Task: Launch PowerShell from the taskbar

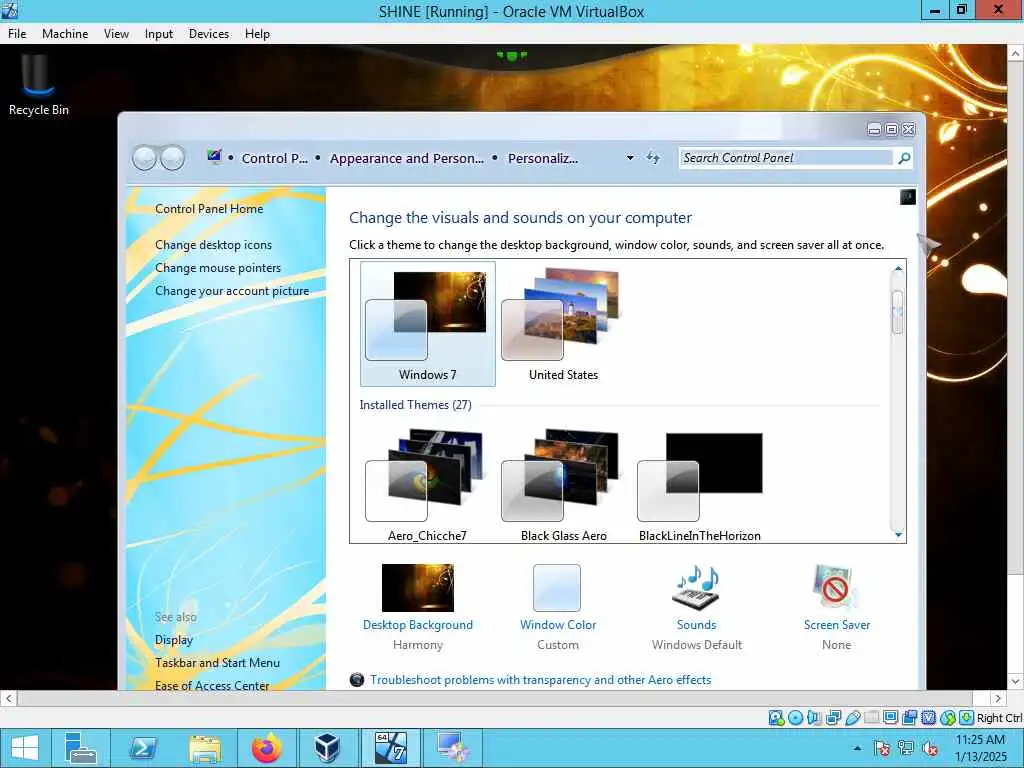Action: click(x=142, y=748)
